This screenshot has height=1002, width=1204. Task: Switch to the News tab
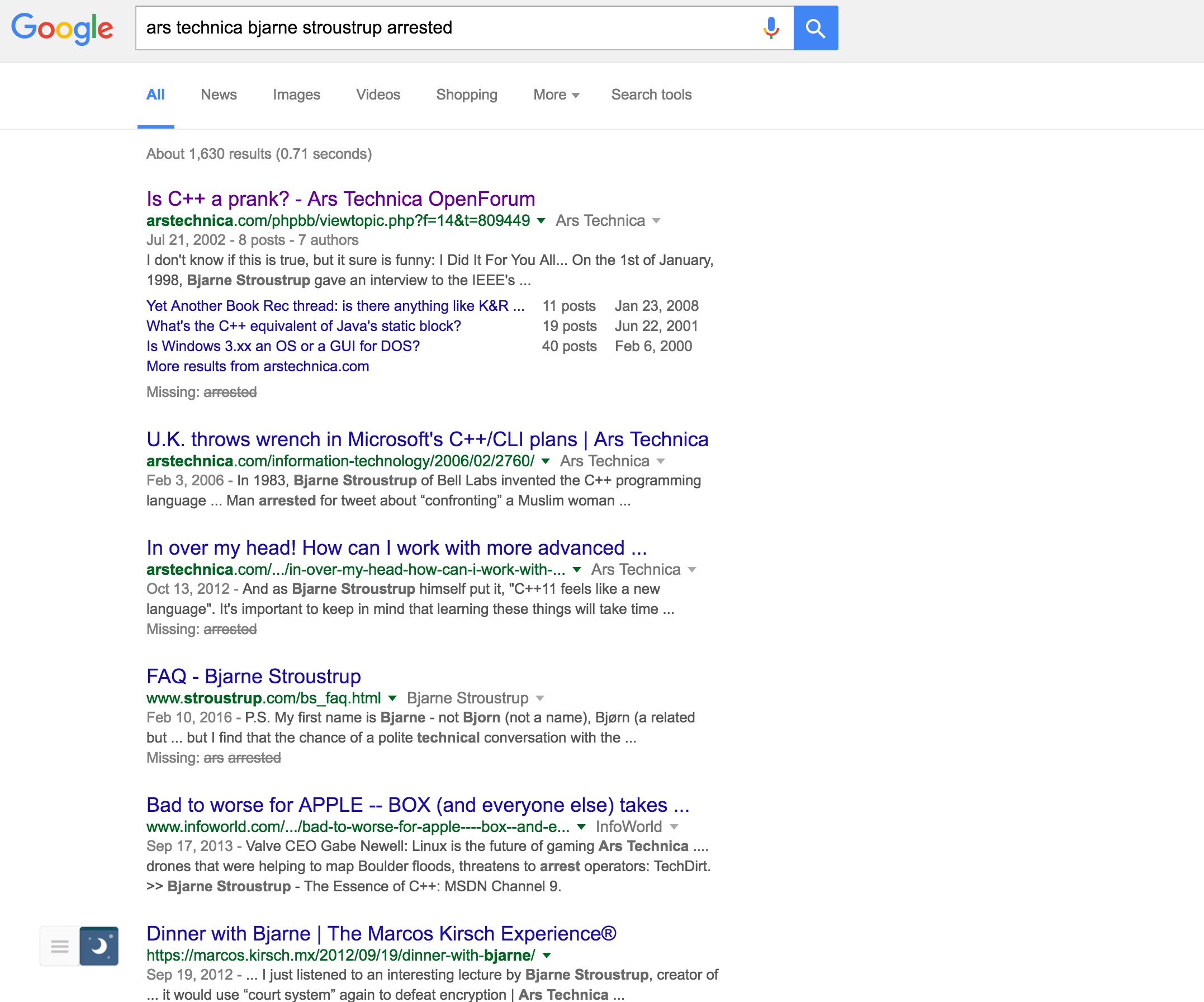[219, 94]
